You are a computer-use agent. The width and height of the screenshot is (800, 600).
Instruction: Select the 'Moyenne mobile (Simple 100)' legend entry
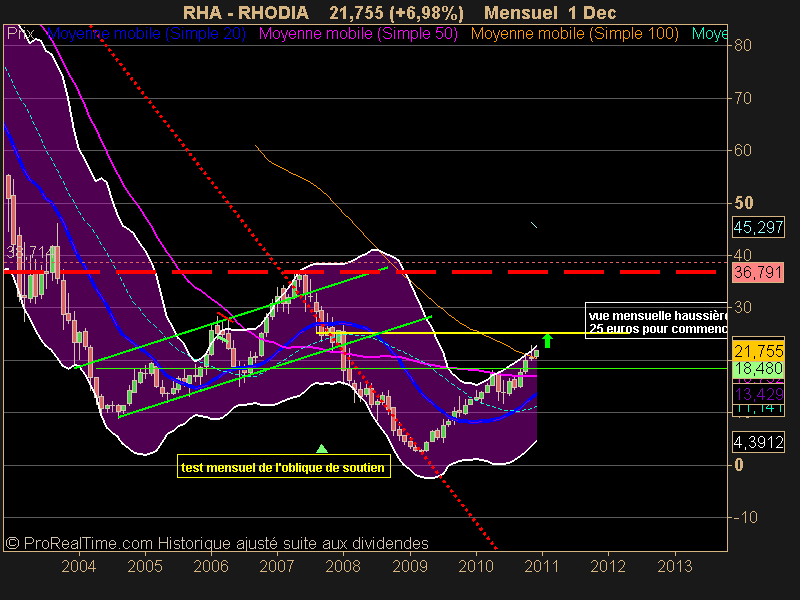point(575,34)
